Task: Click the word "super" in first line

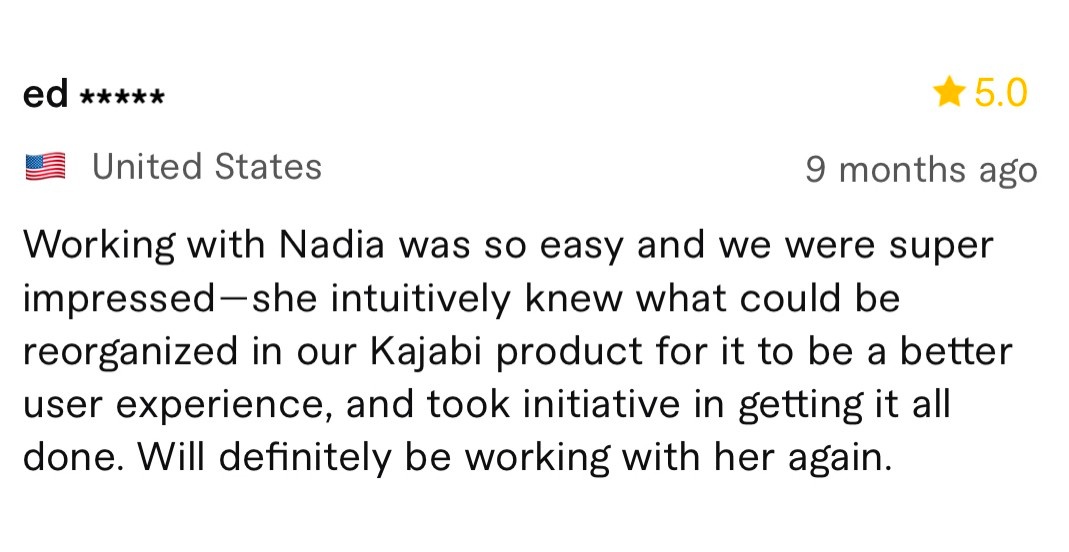Action: tap(941, 247)
